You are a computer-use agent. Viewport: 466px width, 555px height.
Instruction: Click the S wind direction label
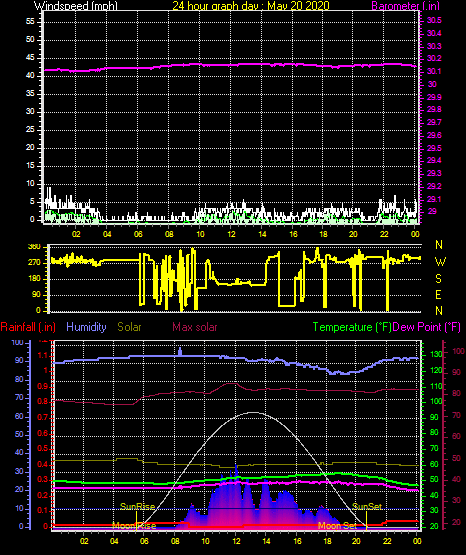[x=438, y=279]
